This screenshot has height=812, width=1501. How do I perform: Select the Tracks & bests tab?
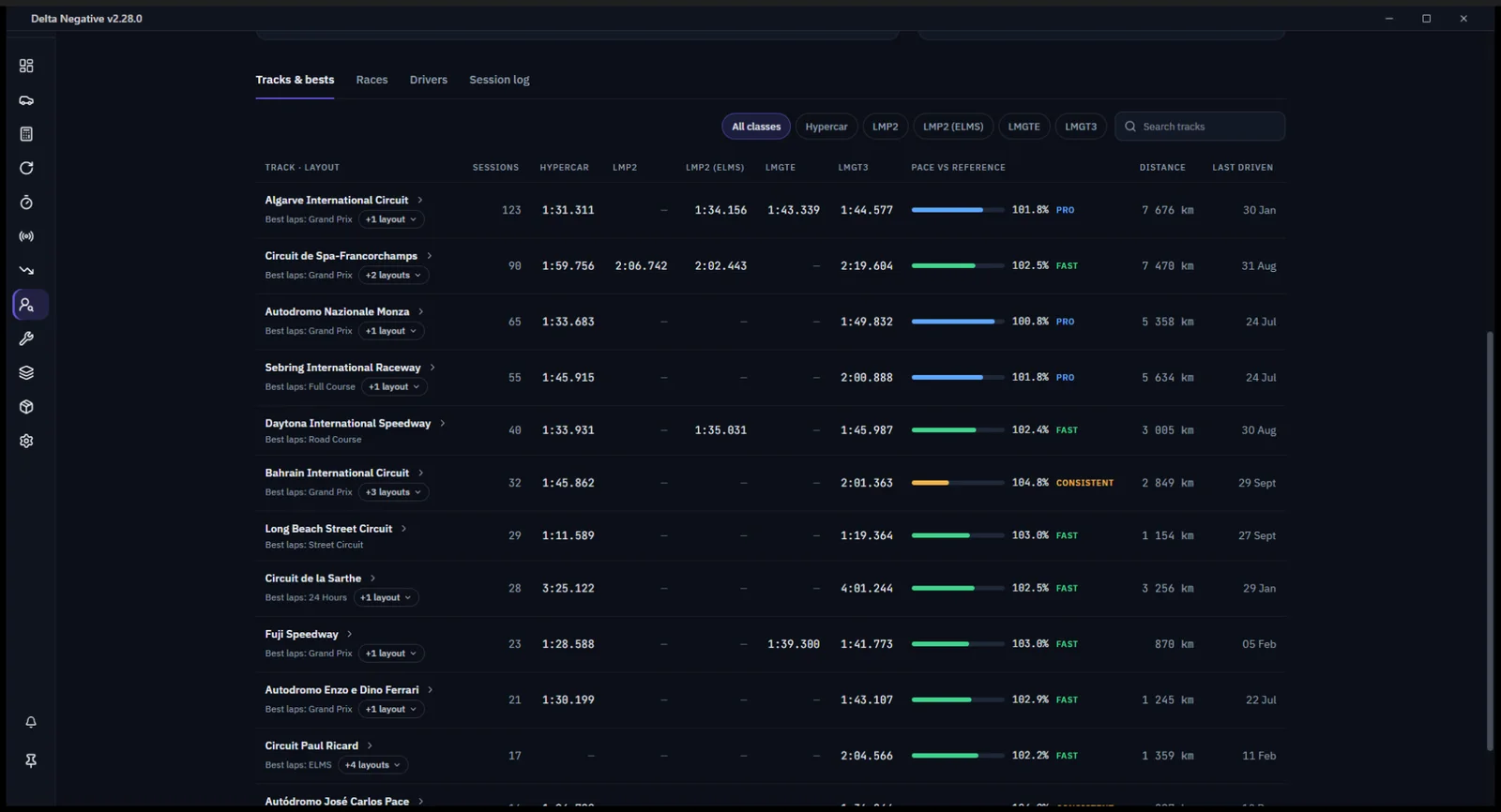click(295, 80)
